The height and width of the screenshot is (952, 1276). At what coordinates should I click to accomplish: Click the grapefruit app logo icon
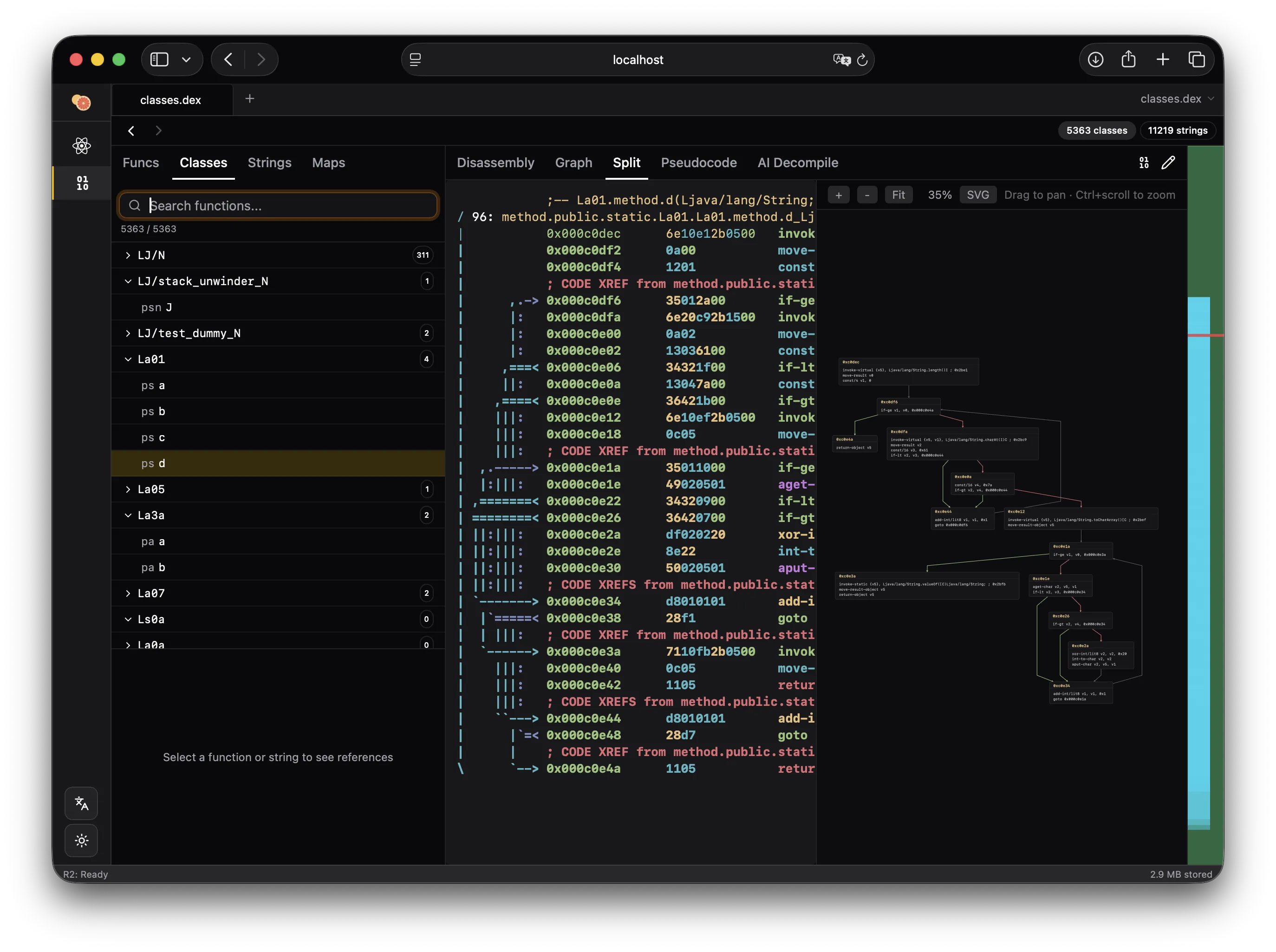81,102
